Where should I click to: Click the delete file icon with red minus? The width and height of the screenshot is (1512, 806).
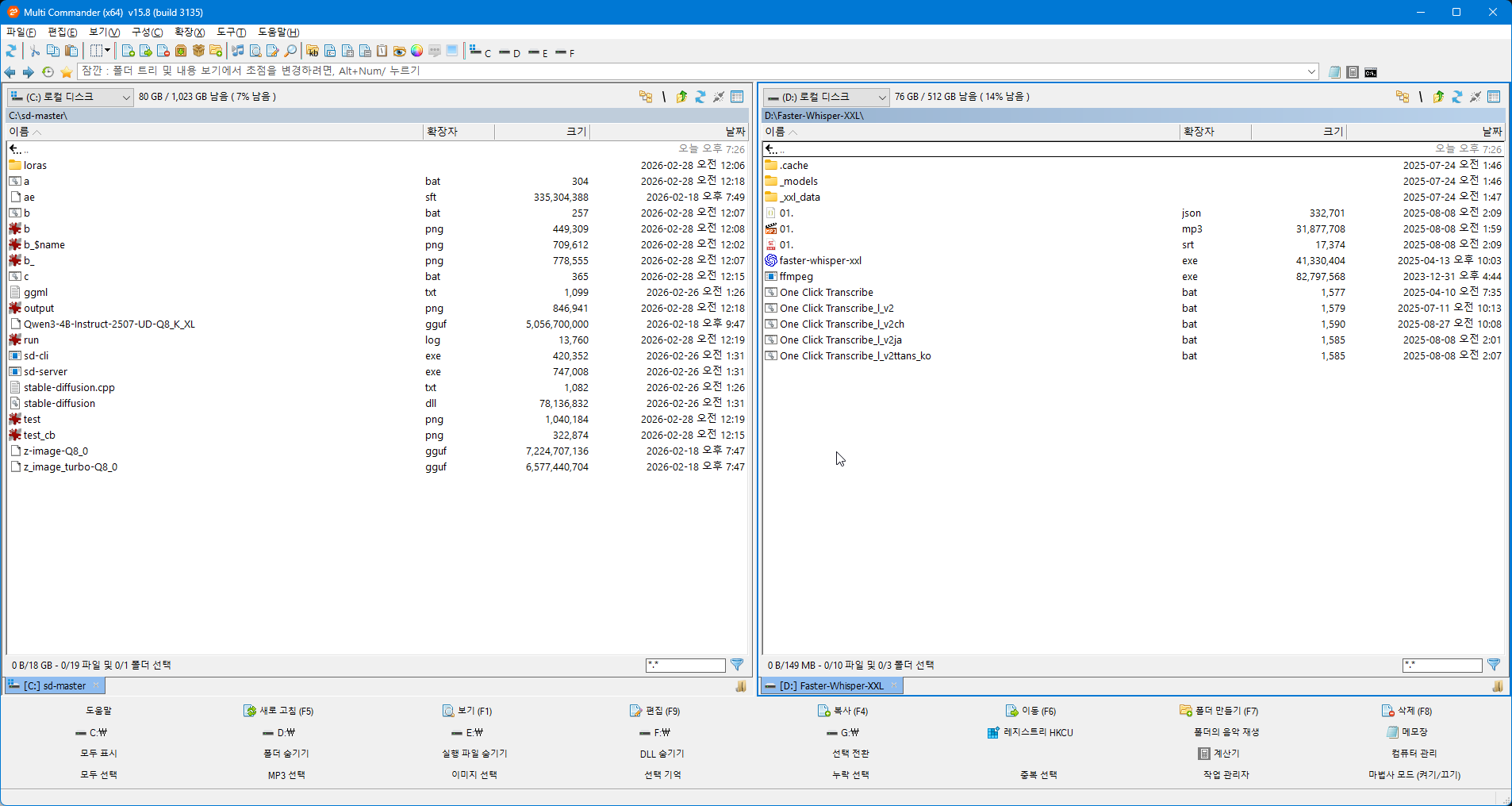[163, 51]
